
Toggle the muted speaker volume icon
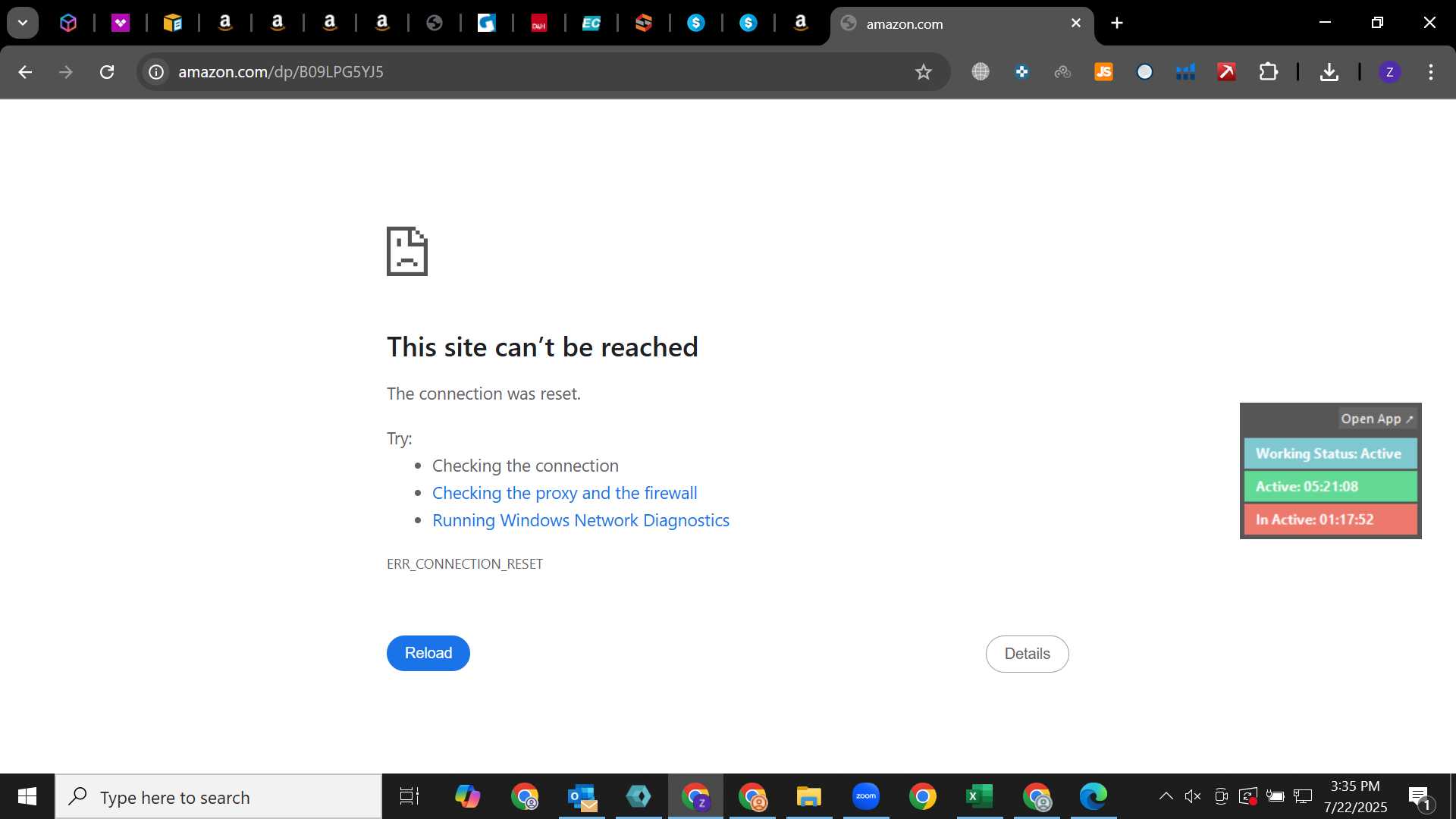pos(1193,796)
